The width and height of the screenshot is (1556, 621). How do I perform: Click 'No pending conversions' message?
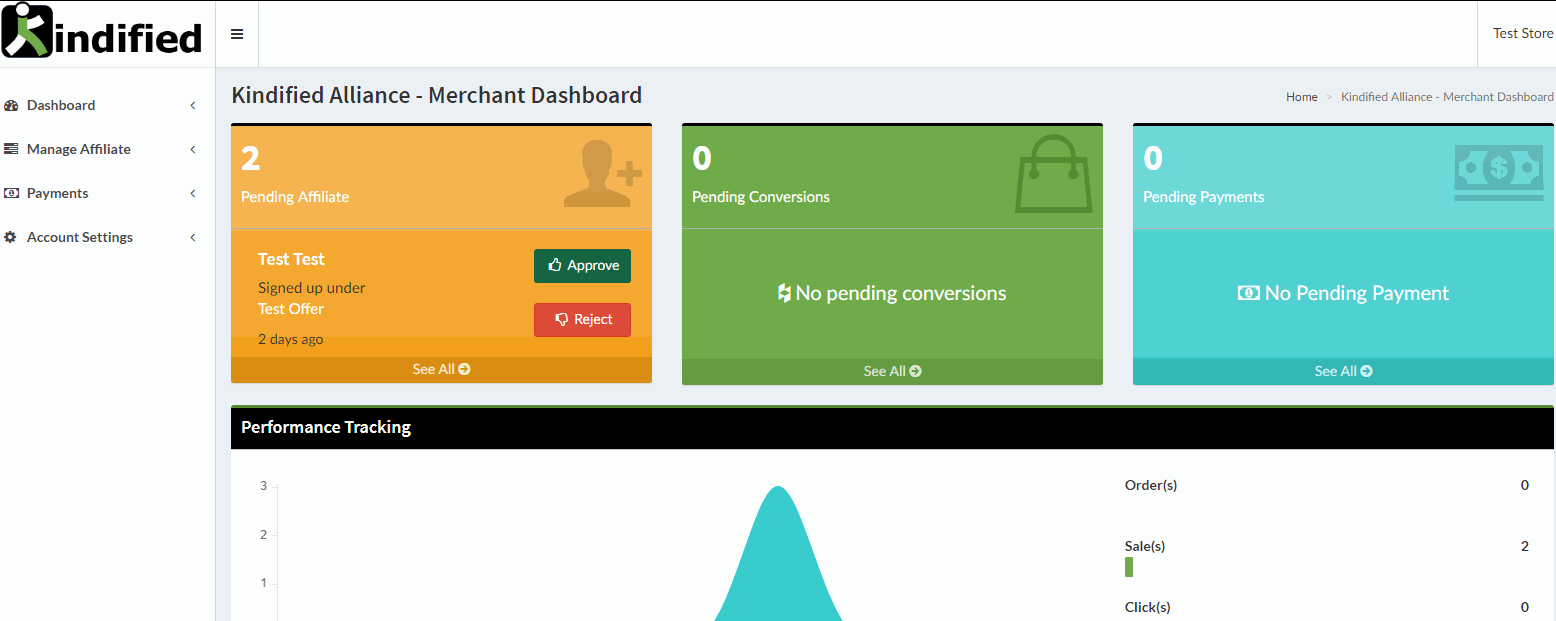pyautogui.click(x=892, y=293)
